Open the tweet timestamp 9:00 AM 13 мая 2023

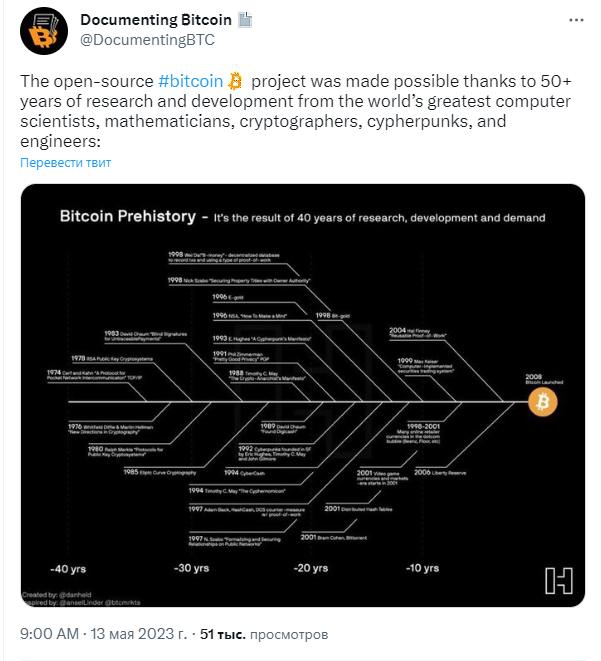point(103,634)
